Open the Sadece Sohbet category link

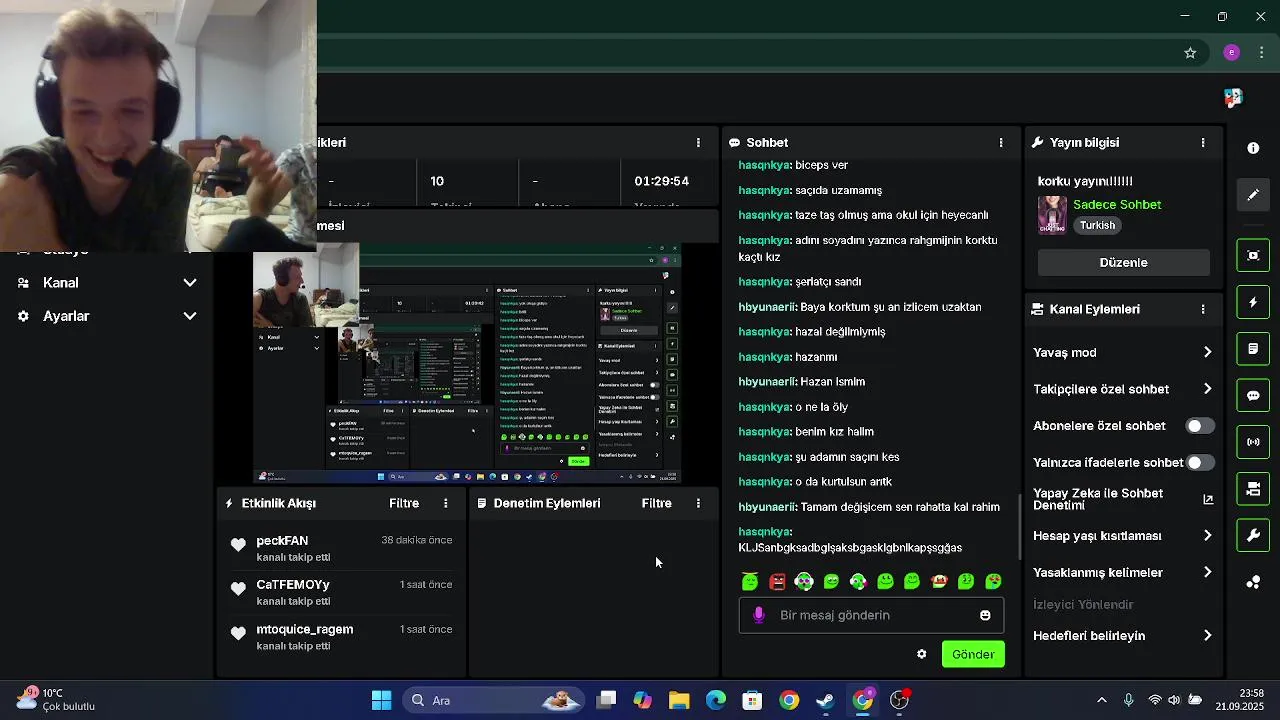coord(1117,204)
